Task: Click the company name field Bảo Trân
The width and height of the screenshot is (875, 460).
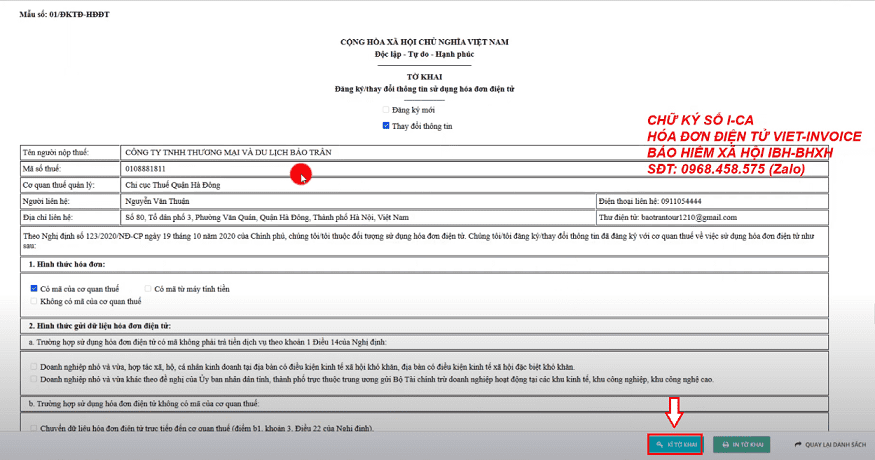Action: (x=474, y=152)
